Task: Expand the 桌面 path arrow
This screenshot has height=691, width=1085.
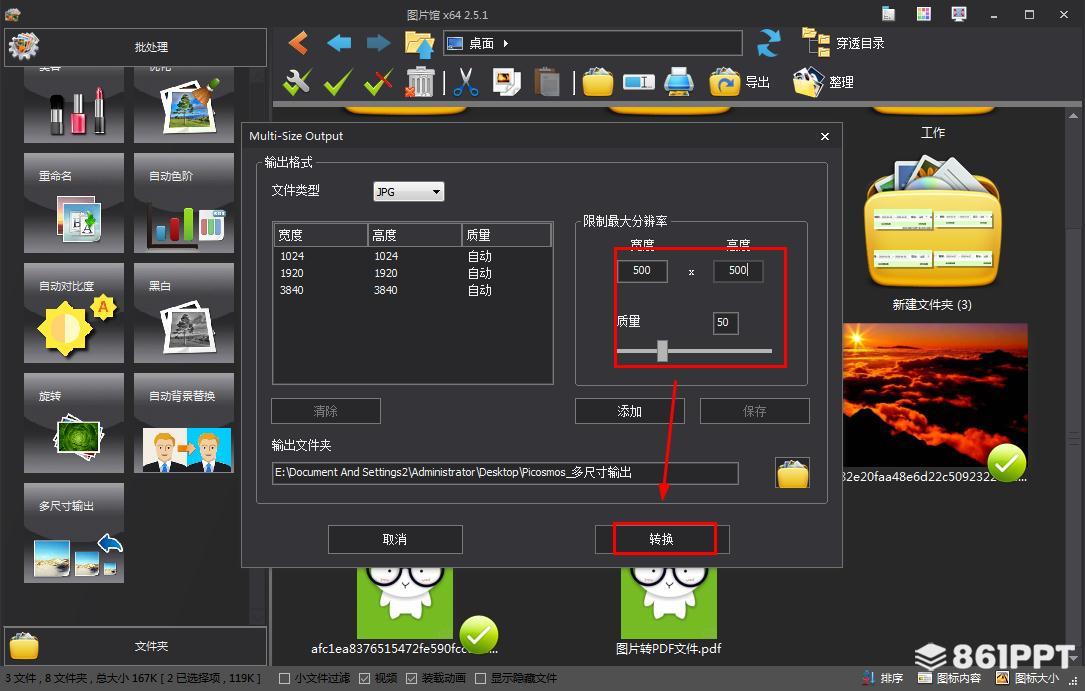Action: coord(506,44)
